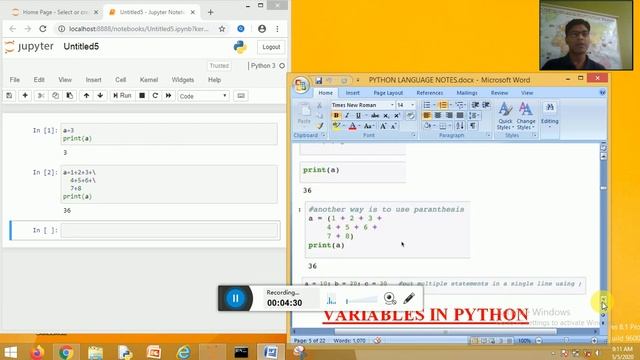This screenshot has width=640, height=360.
Task: Expand the Editing group dropdown
Action: pos(550,116)
